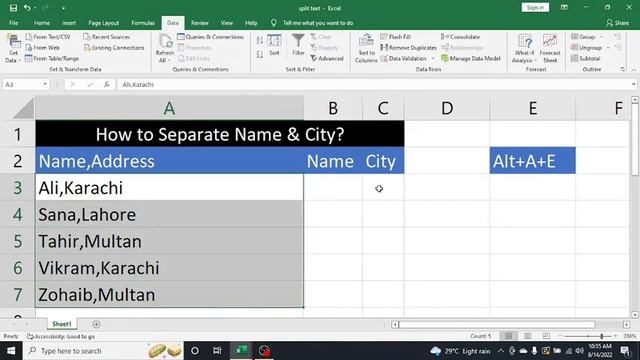Open the File tab
640x360 pixels.
tap(13, 23)
